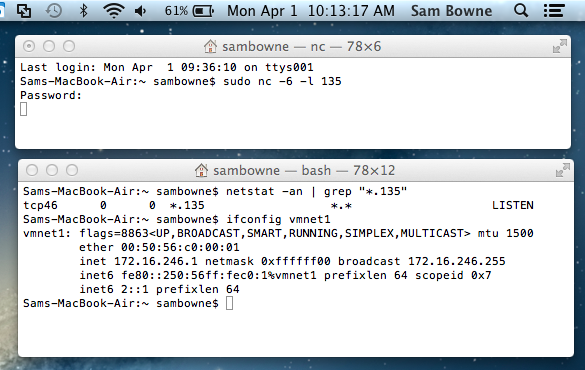The width and height of the screenshot is (585, 370).
Task: Minimize the bash terminal window
Action: (52, 170)
